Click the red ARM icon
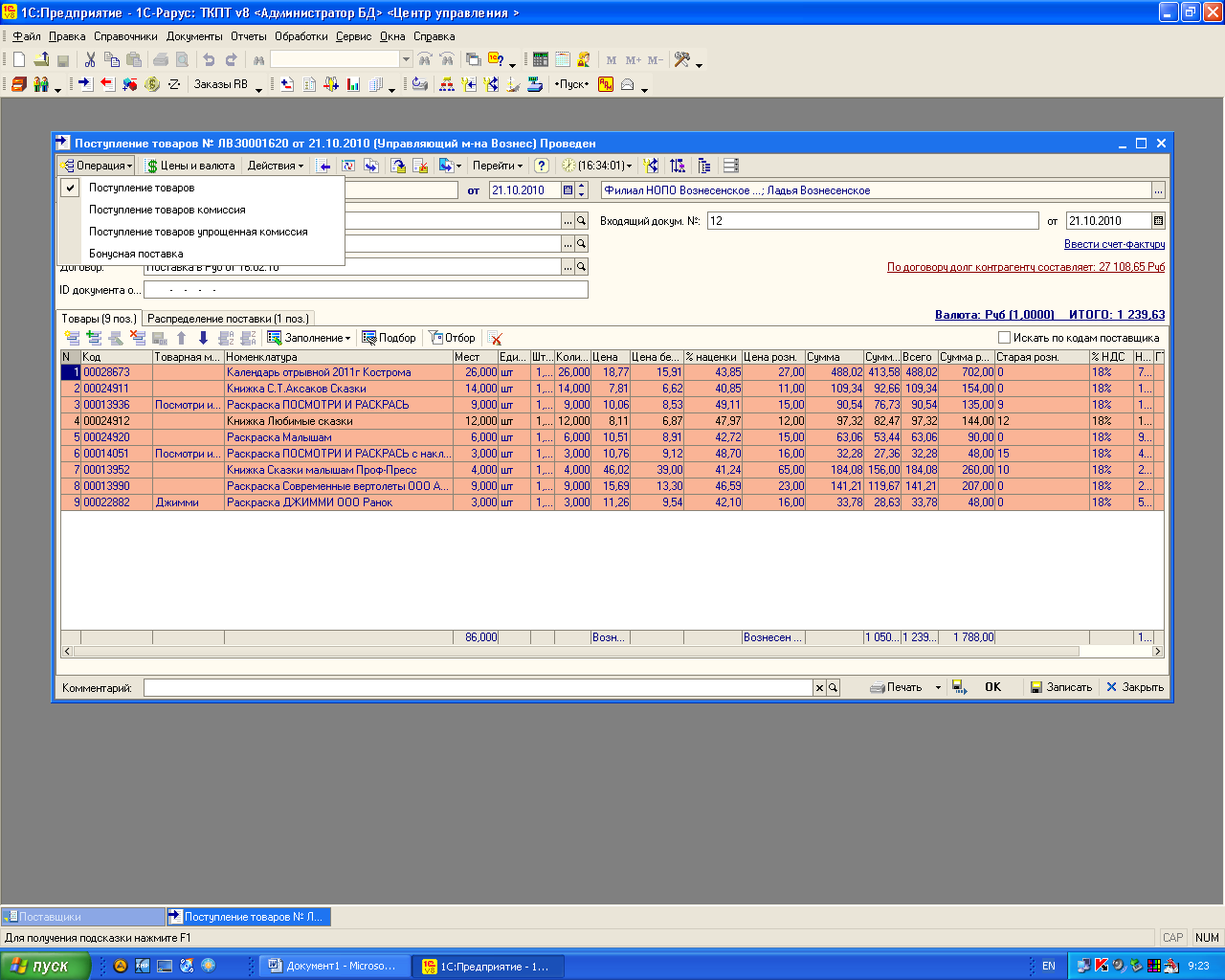The width and height of the screenshot is (1225, 980). tap(606, 84)
